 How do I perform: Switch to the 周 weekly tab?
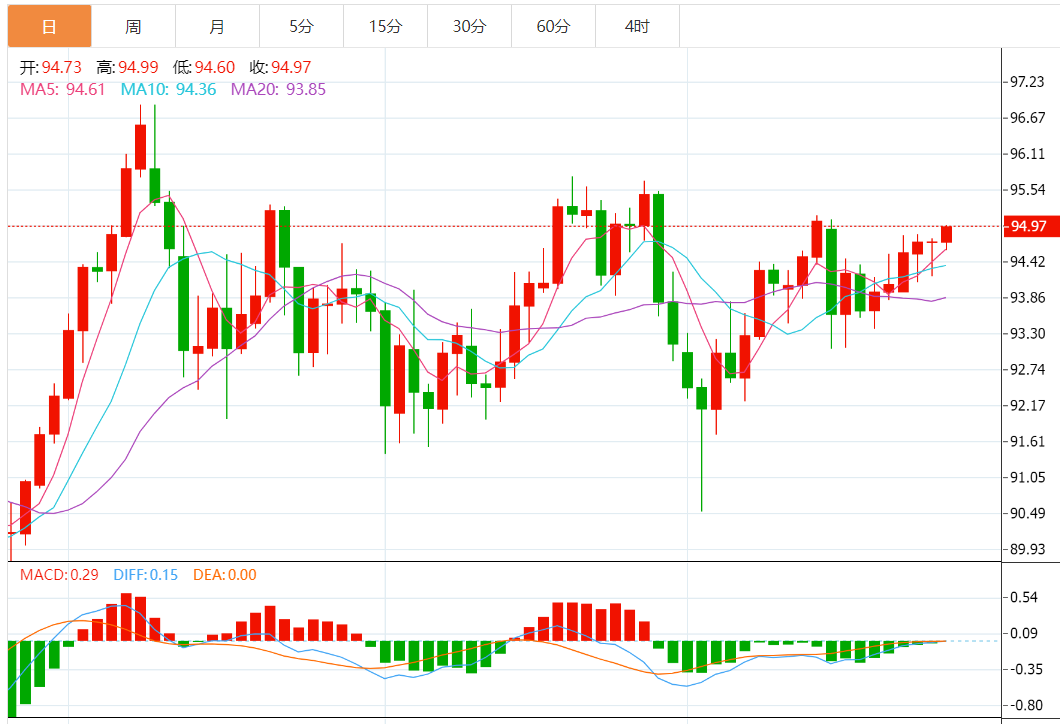133,26
